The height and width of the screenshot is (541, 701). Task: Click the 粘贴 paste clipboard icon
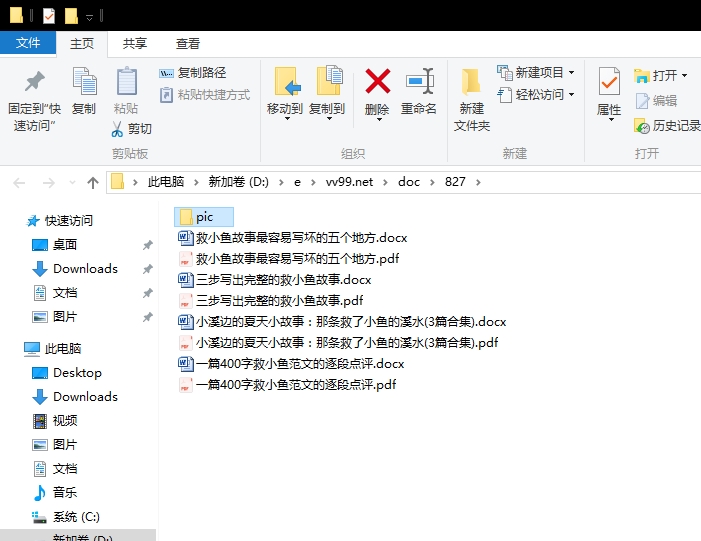pyautogui.click(x=126, y=81)
